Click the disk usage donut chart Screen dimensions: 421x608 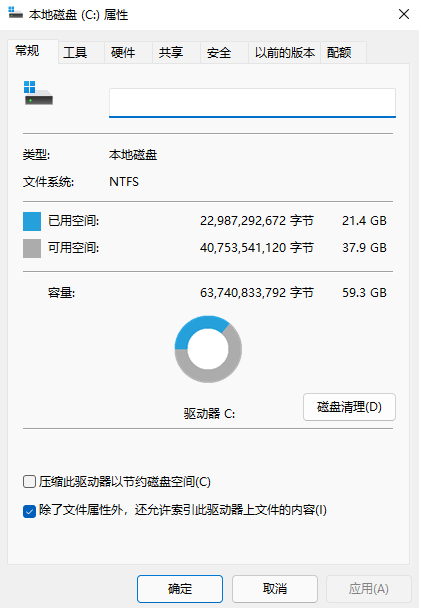[x=208, y=349]
